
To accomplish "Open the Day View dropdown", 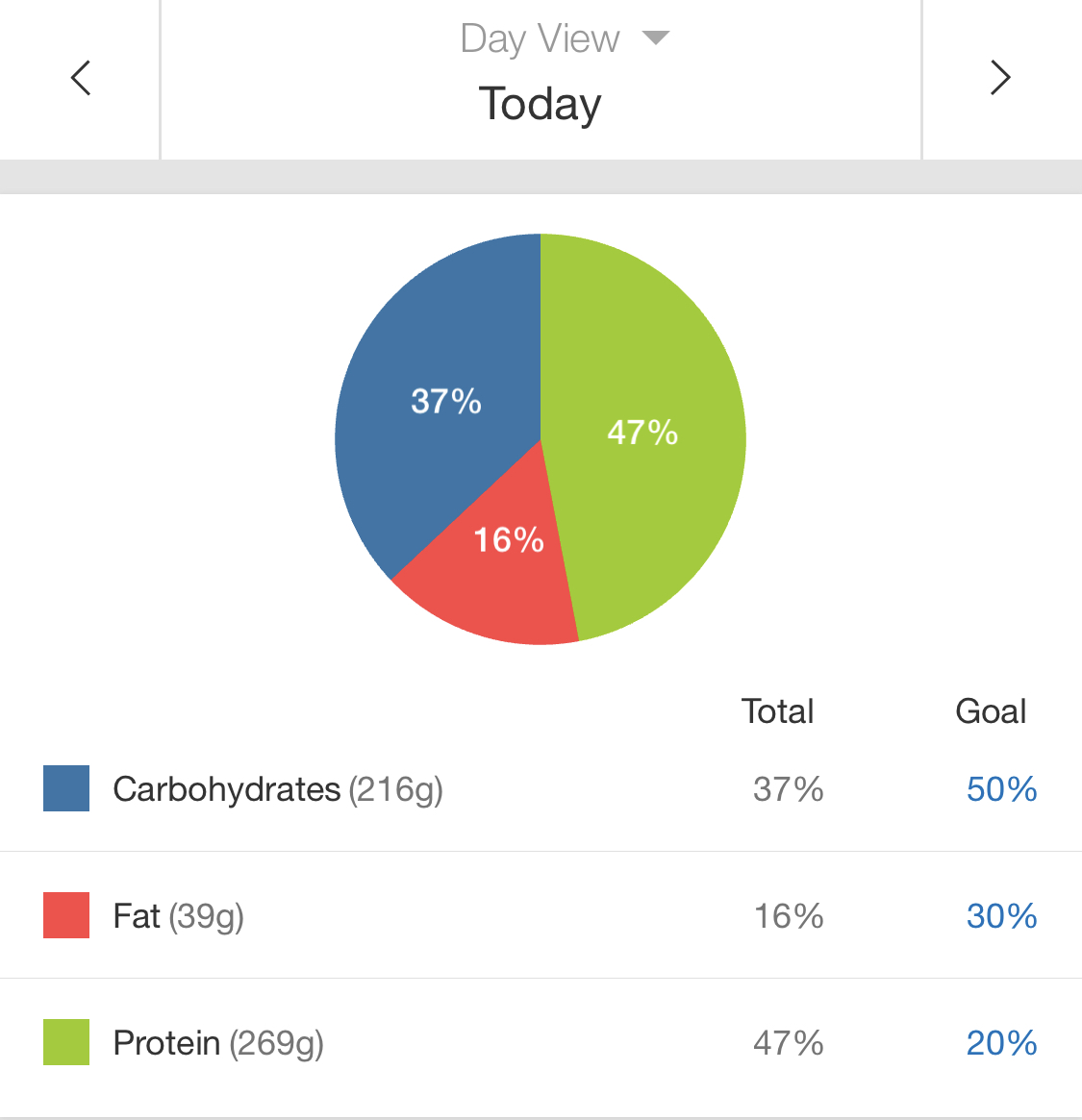I will tap(540, 39).
